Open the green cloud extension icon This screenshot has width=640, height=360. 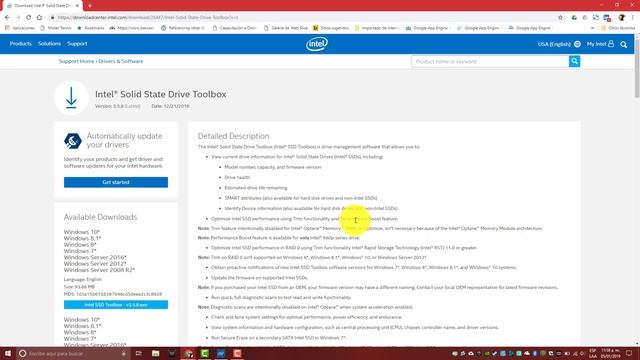coord(574,18)
